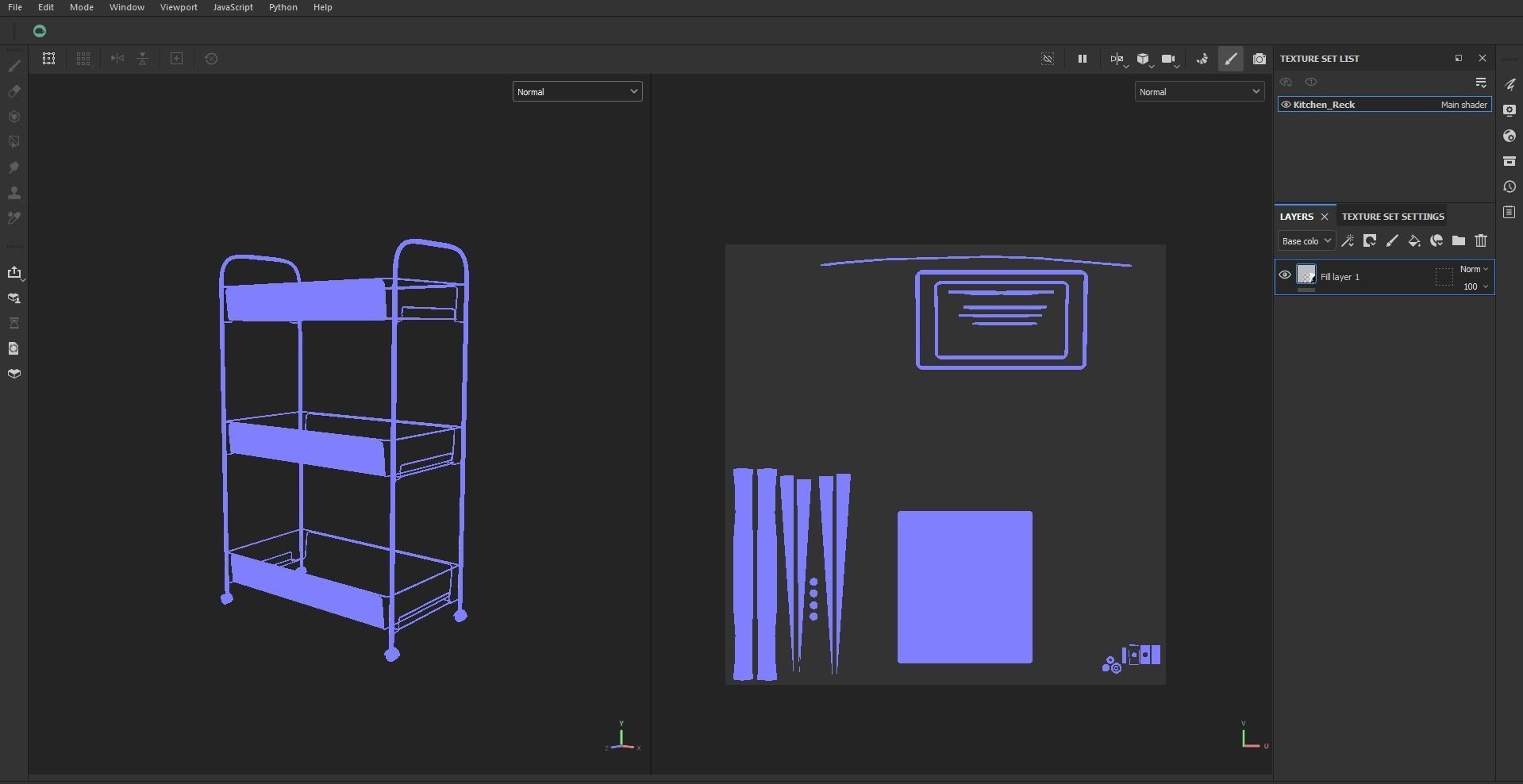The image size is (1523, 784).
Task: Click the framed star icon in toolbar
Action: click(177, 59)
